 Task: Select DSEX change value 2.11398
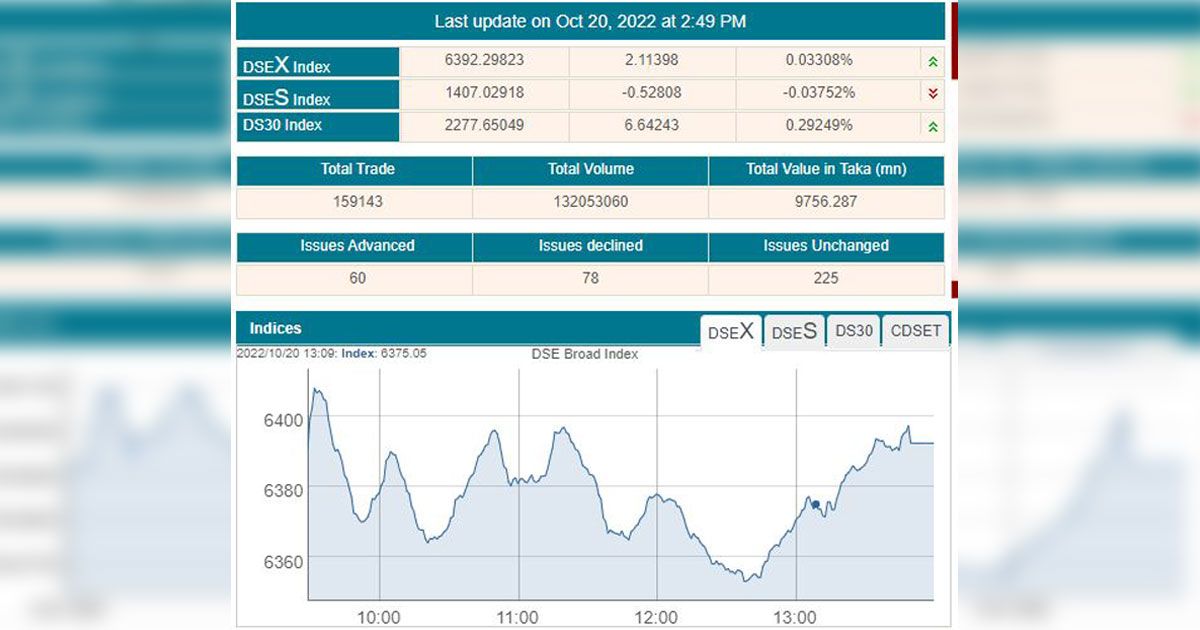click(650, 60)
